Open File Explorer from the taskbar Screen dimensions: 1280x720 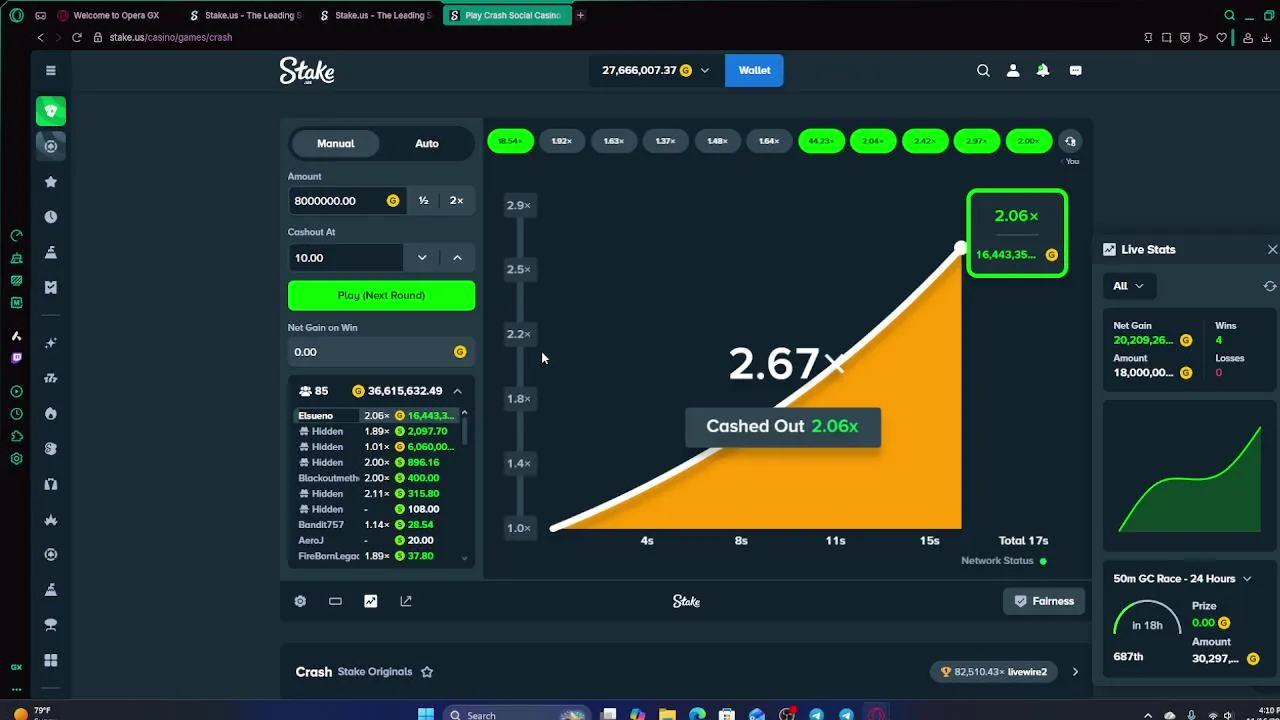click(x=667, y=714)
